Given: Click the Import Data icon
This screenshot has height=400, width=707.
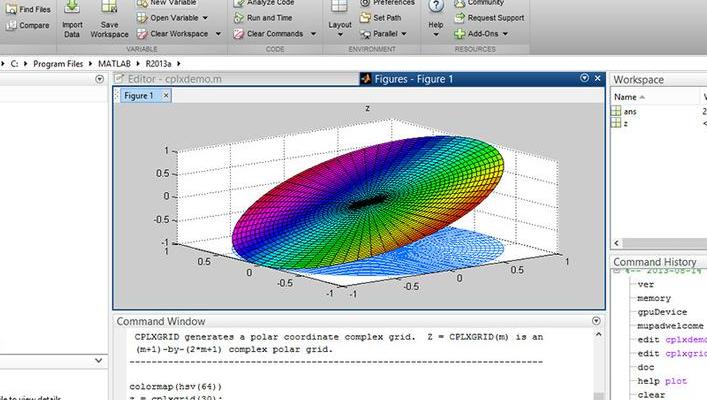Looking at the screenshot, I should click(x=72, y=7).
